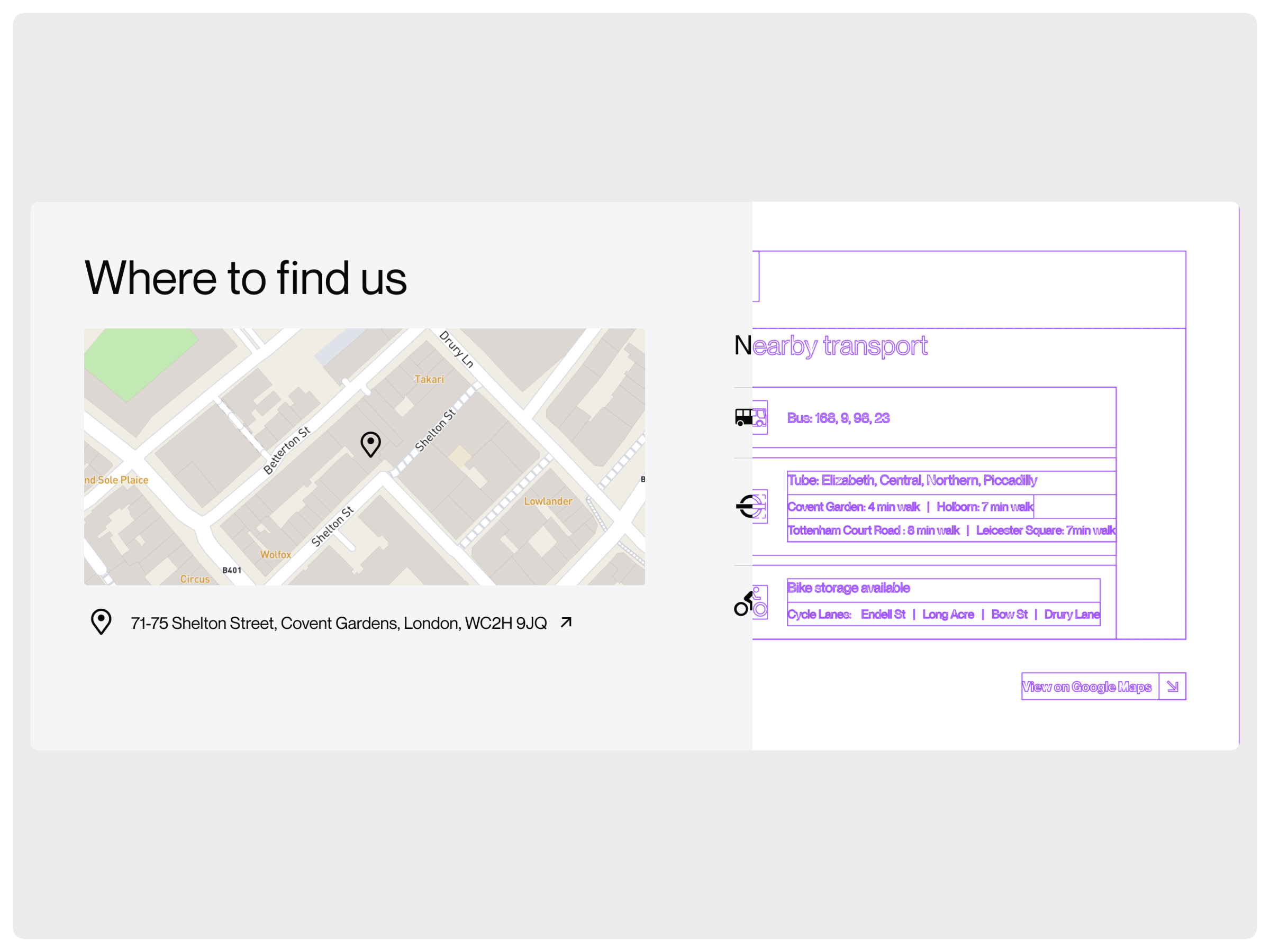The height and width of the screenshot is (952, 1270).
Task: Open address via the diagonal arrow icon
Action: tap(566, 622)
